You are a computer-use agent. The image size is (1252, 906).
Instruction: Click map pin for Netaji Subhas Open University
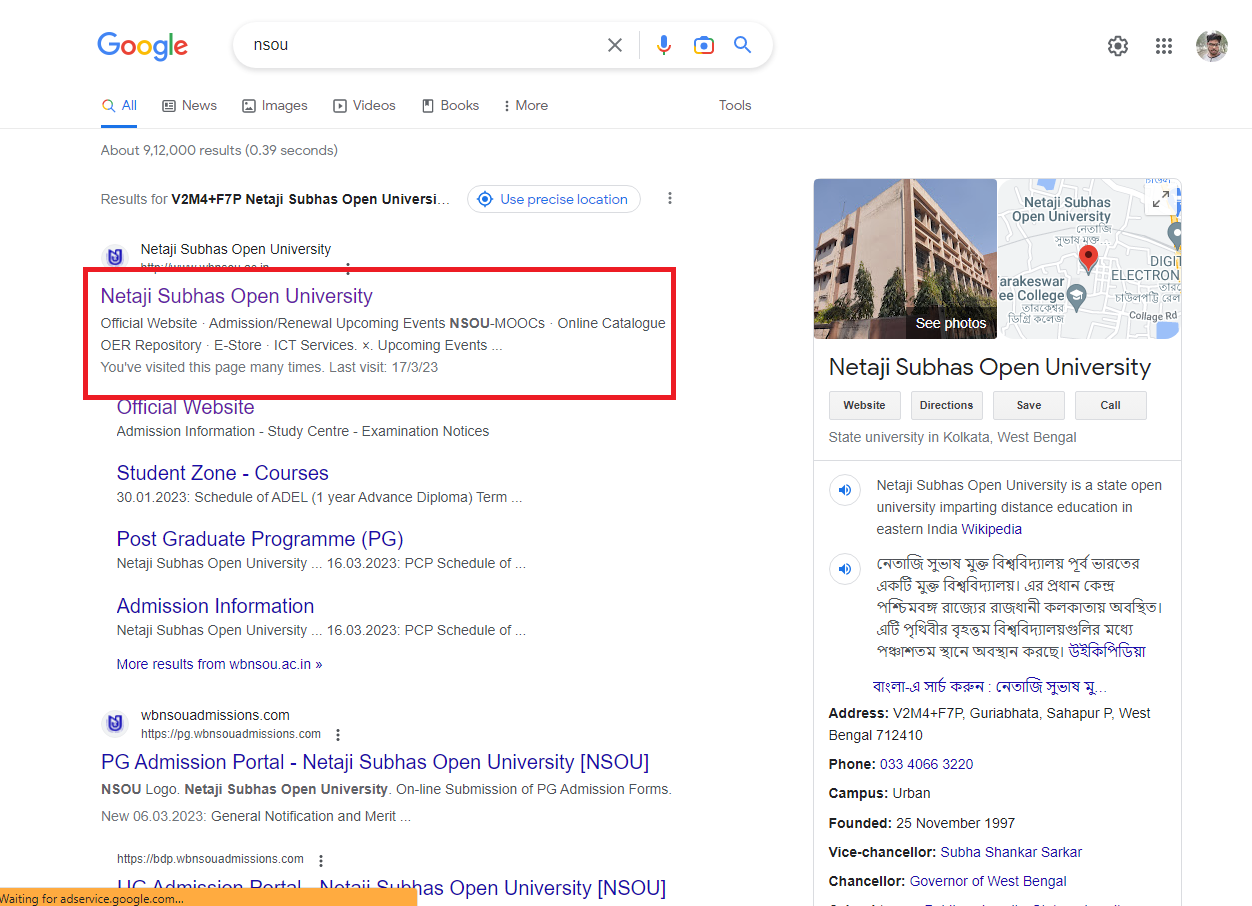(x=1088, y=260)
